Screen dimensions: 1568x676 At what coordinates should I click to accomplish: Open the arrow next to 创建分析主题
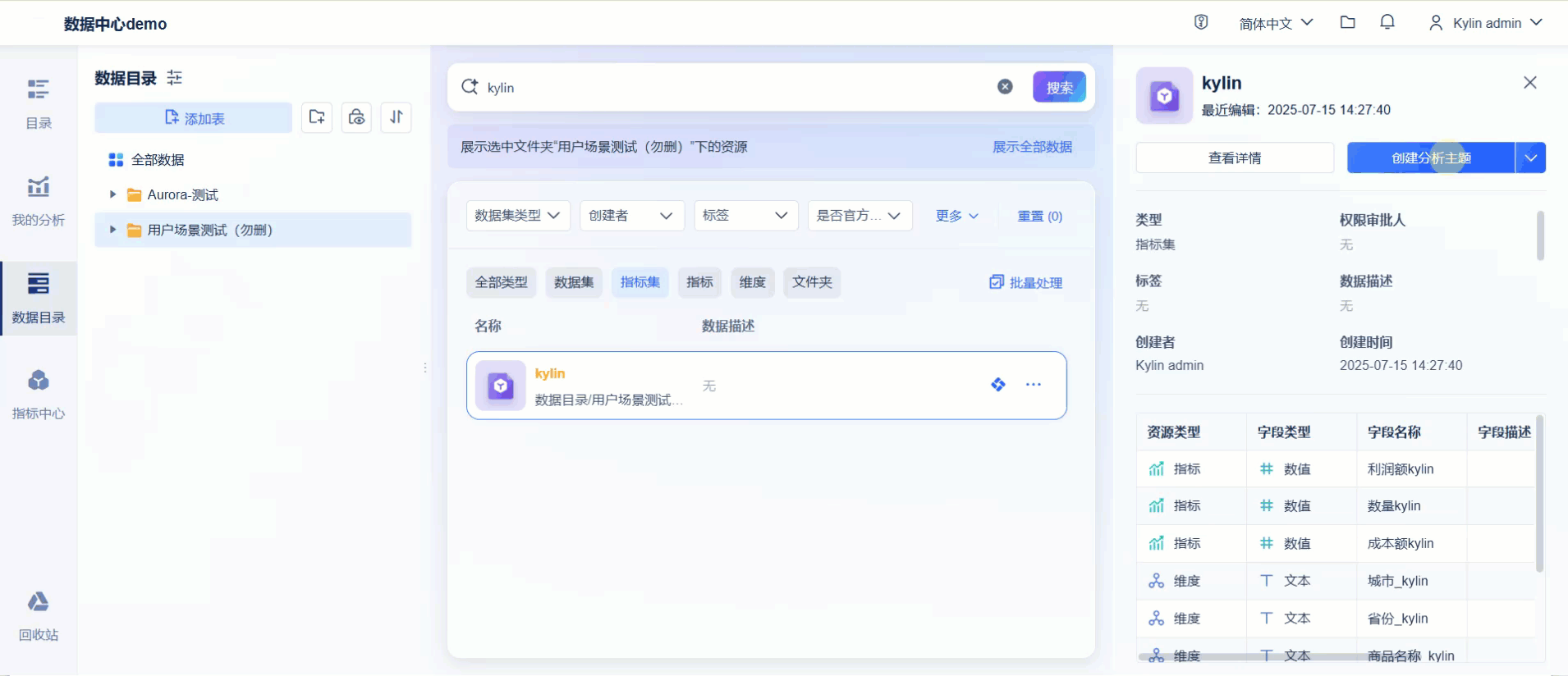[1531, 158]
